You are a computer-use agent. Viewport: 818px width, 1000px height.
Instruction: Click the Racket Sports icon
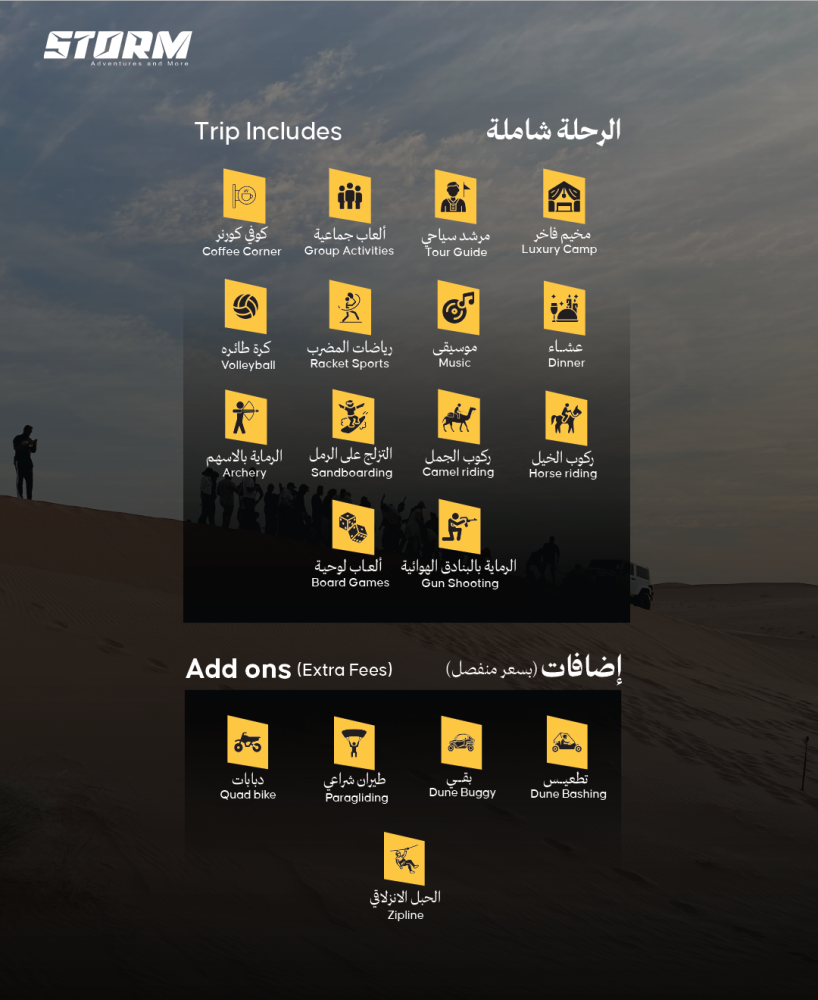coord(350,307)
